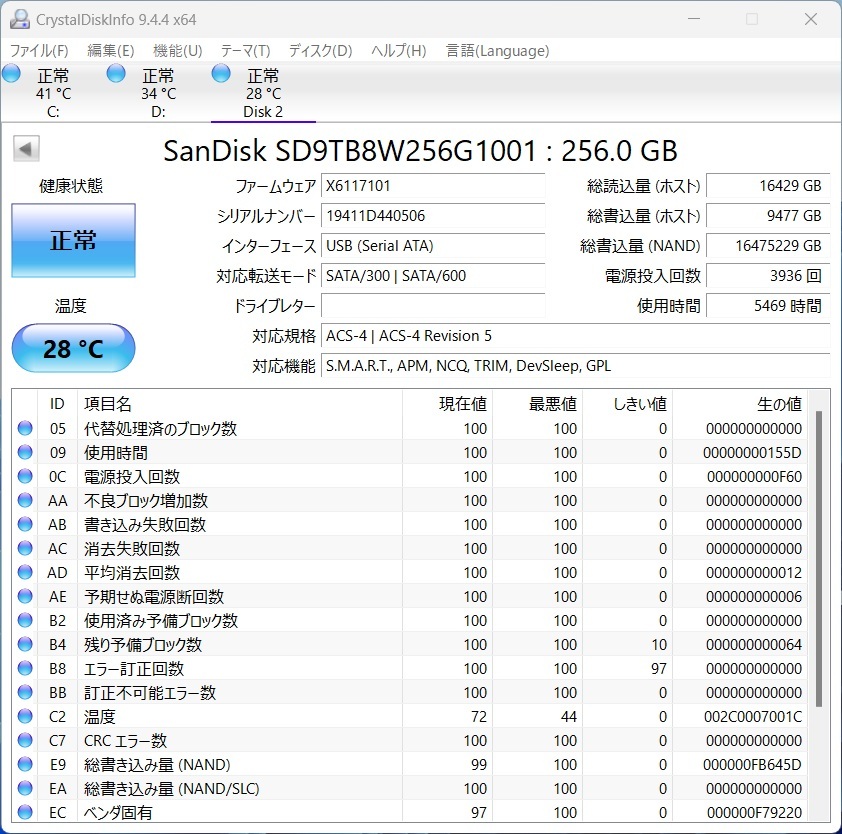Click the total host reads value 16429 GB

(768, 186)
